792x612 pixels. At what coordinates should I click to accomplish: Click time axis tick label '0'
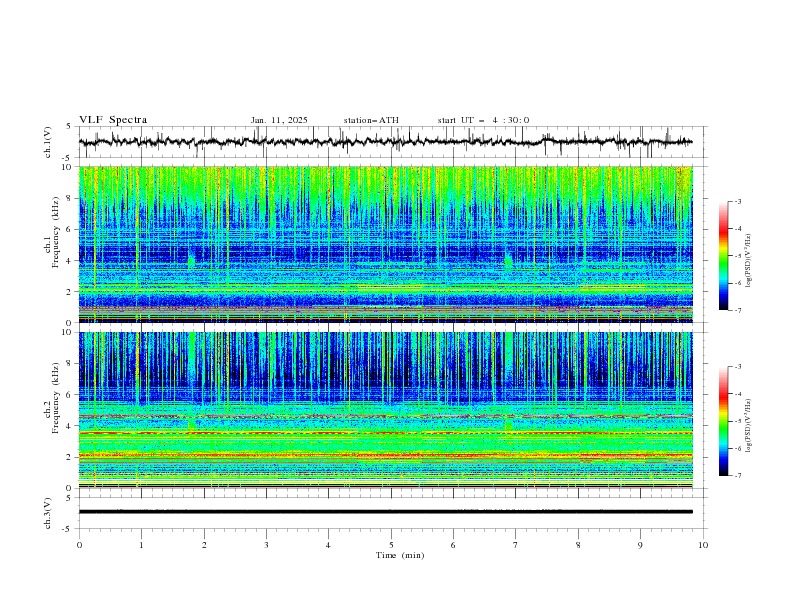point(79,545)
